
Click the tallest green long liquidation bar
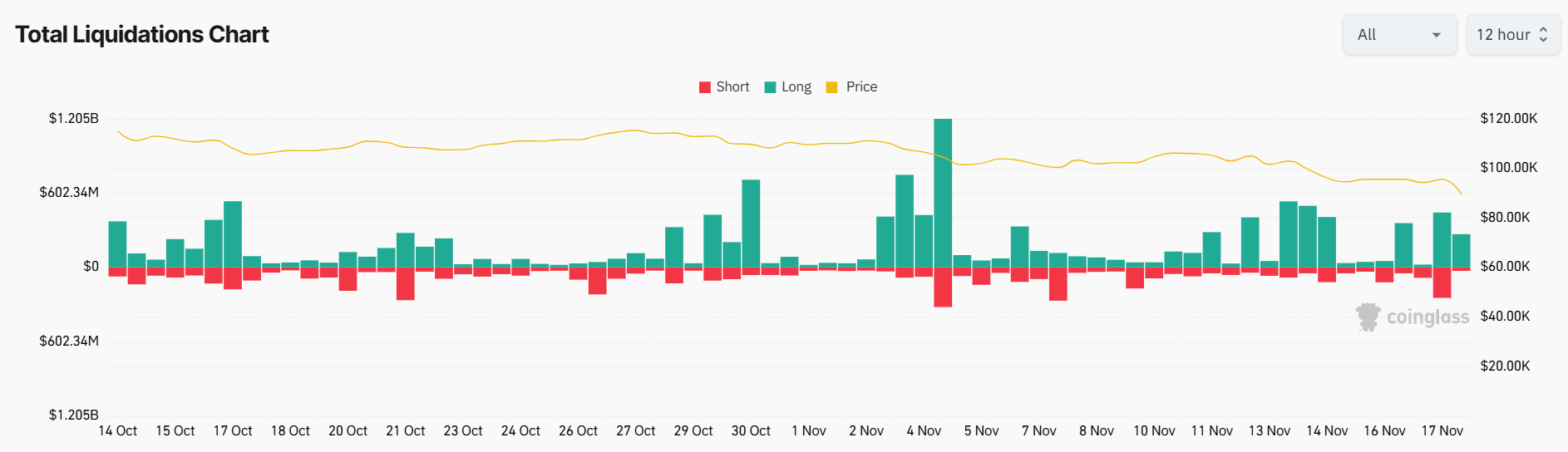click(x=943, y=191)
